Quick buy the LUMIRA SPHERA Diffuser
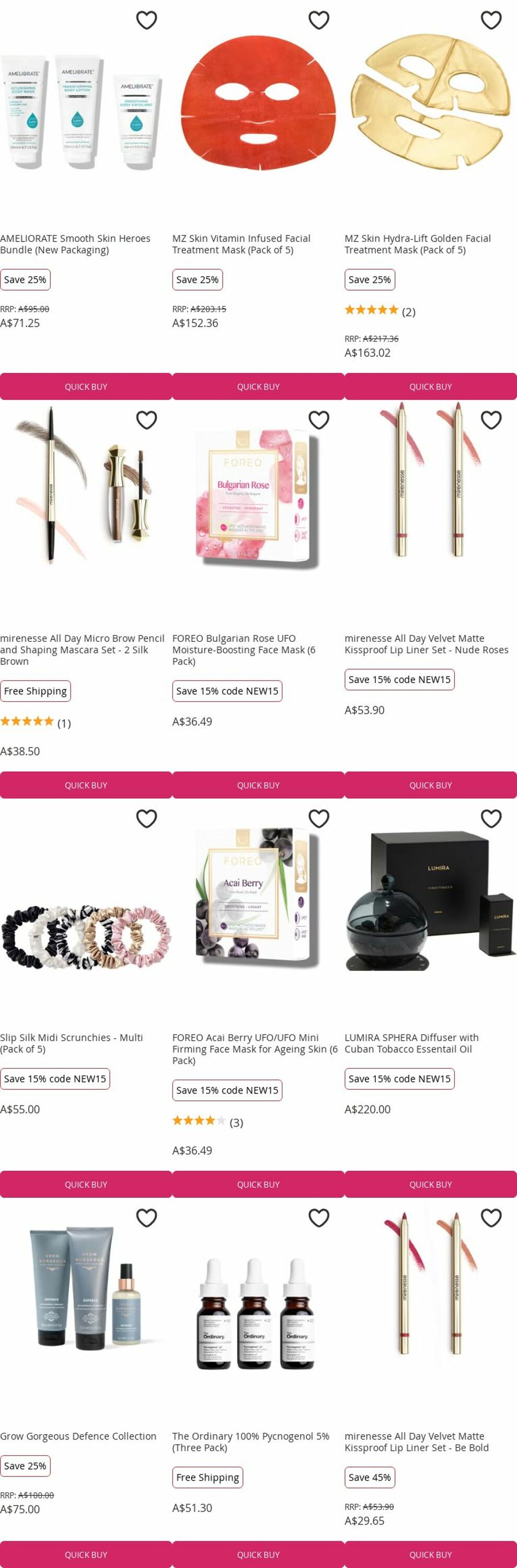The image size is (517, 1568). [431, 1184]
